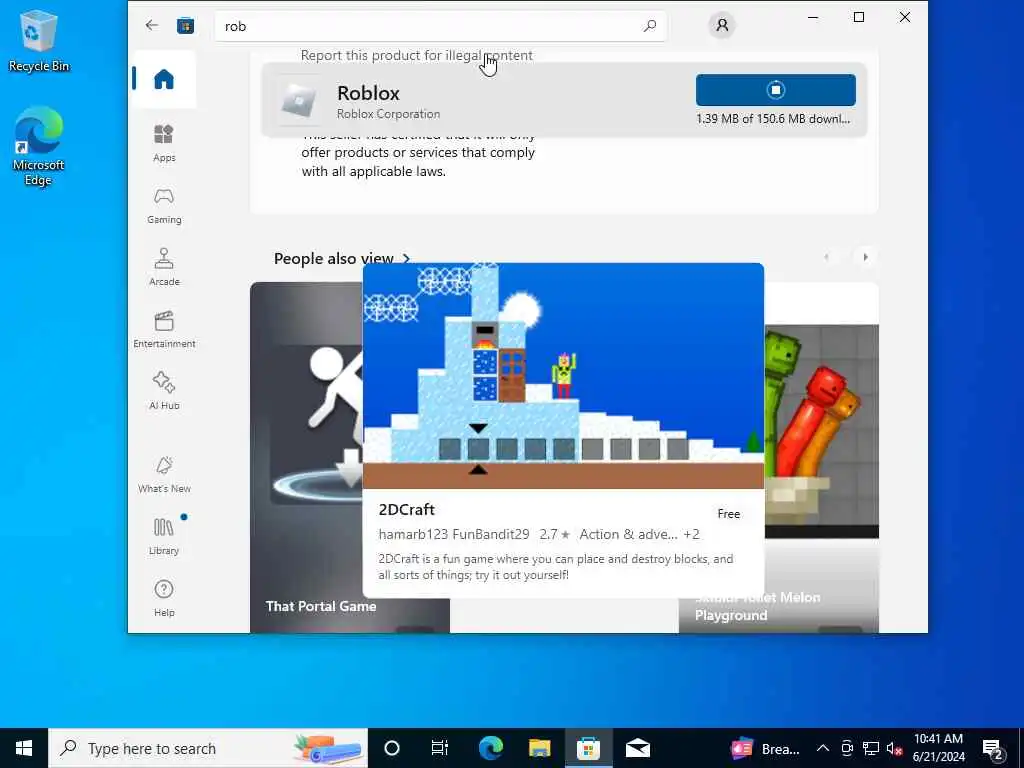This screenshot has width=1024, height=768.
Task: Click the download progress text 1.39 MB
Action: tap(773, 119)
